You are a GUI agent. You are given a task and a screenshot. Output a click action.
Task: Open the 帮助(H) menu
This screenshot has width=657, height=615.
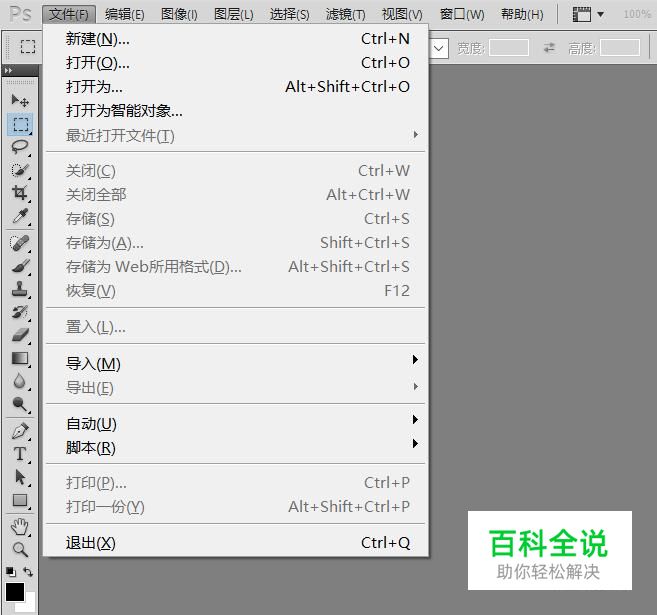click(x=522, y=15)
